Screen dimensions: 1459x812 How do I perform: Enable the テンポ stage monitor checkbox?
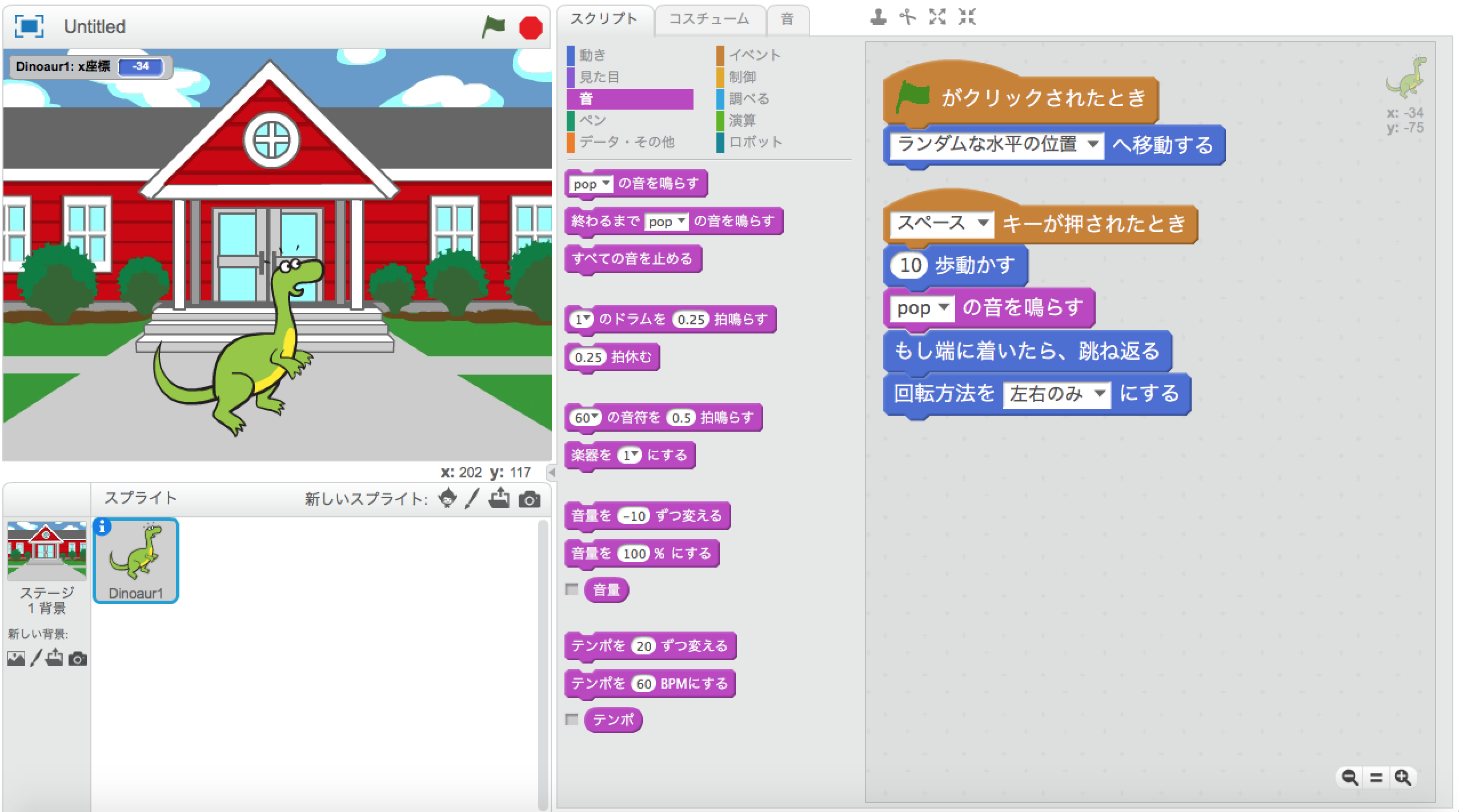coord(571,719)
